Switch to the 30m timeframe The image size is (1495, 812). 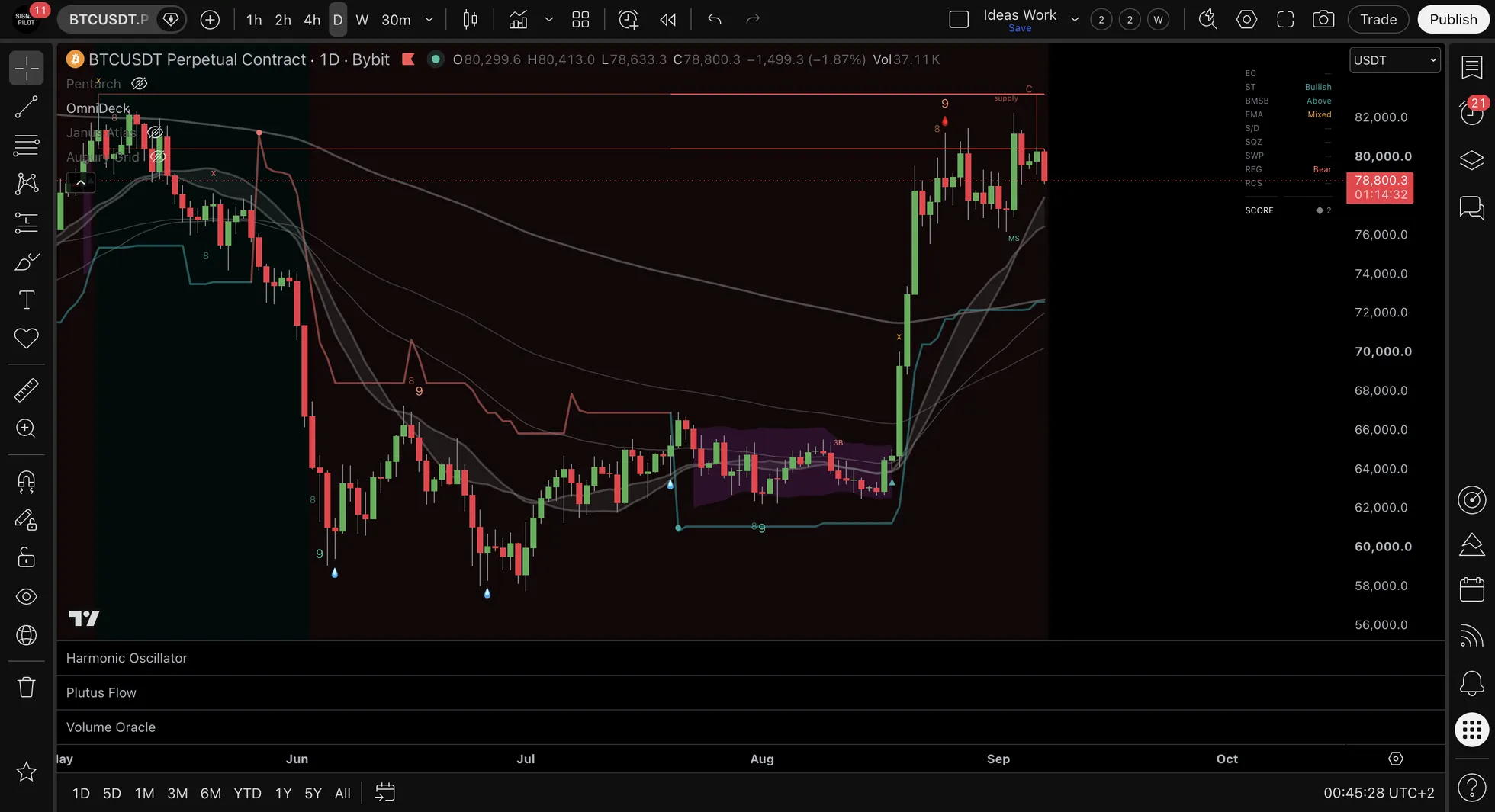(x=396, y=20)
